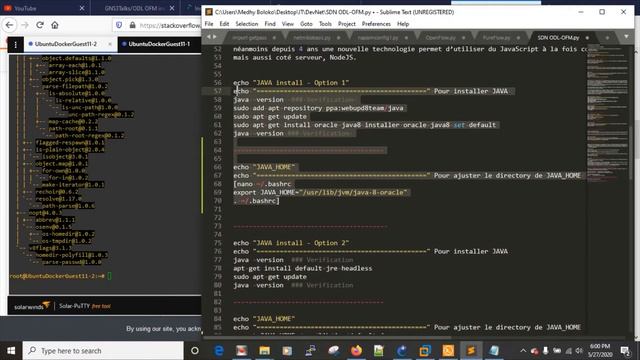Go back in the Firefox browser
Viewport: 640px width, 360px height.
(x=9, y=25)
